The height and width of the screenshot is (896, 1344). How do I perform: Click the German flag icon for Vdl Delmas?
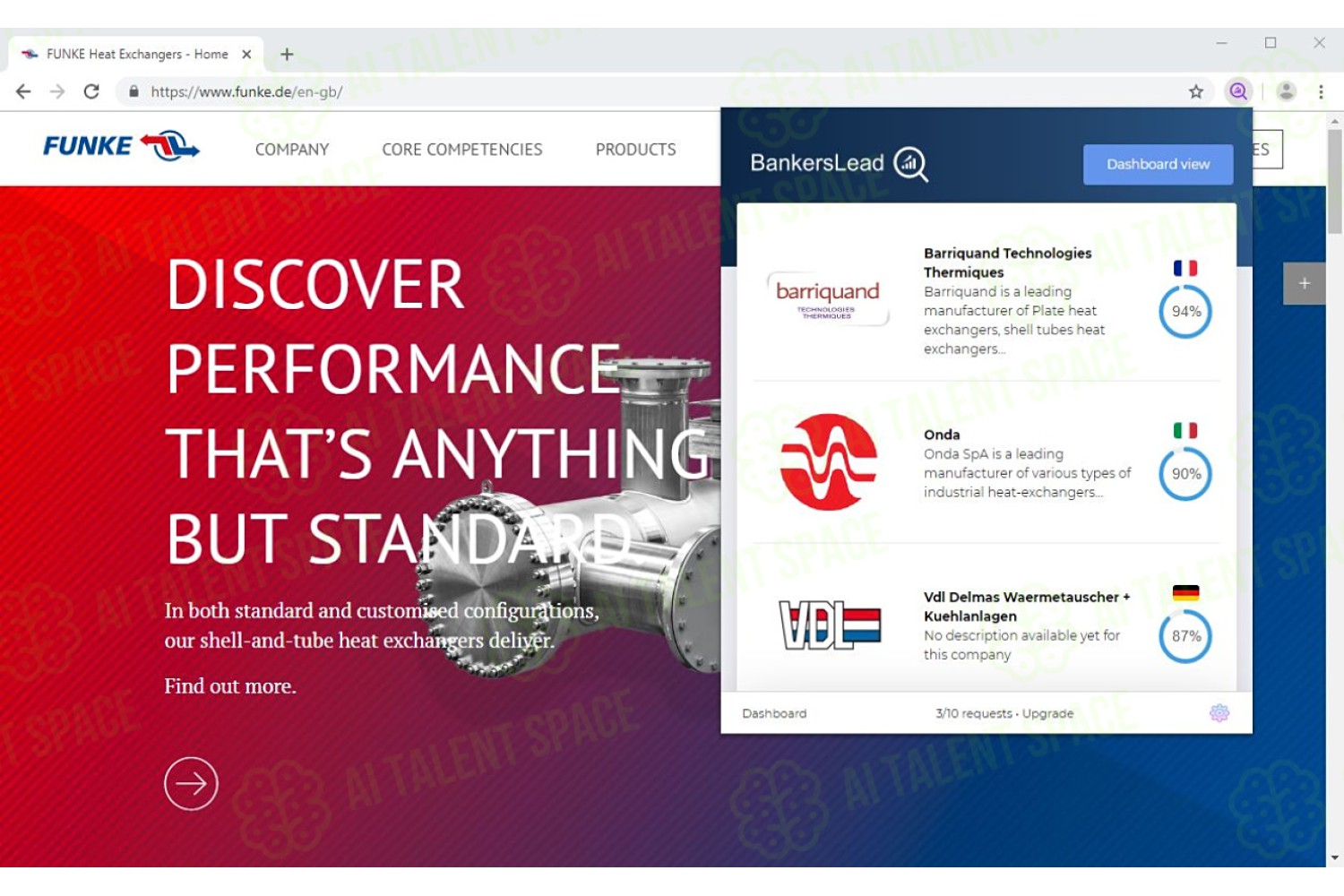(1185, 592)
